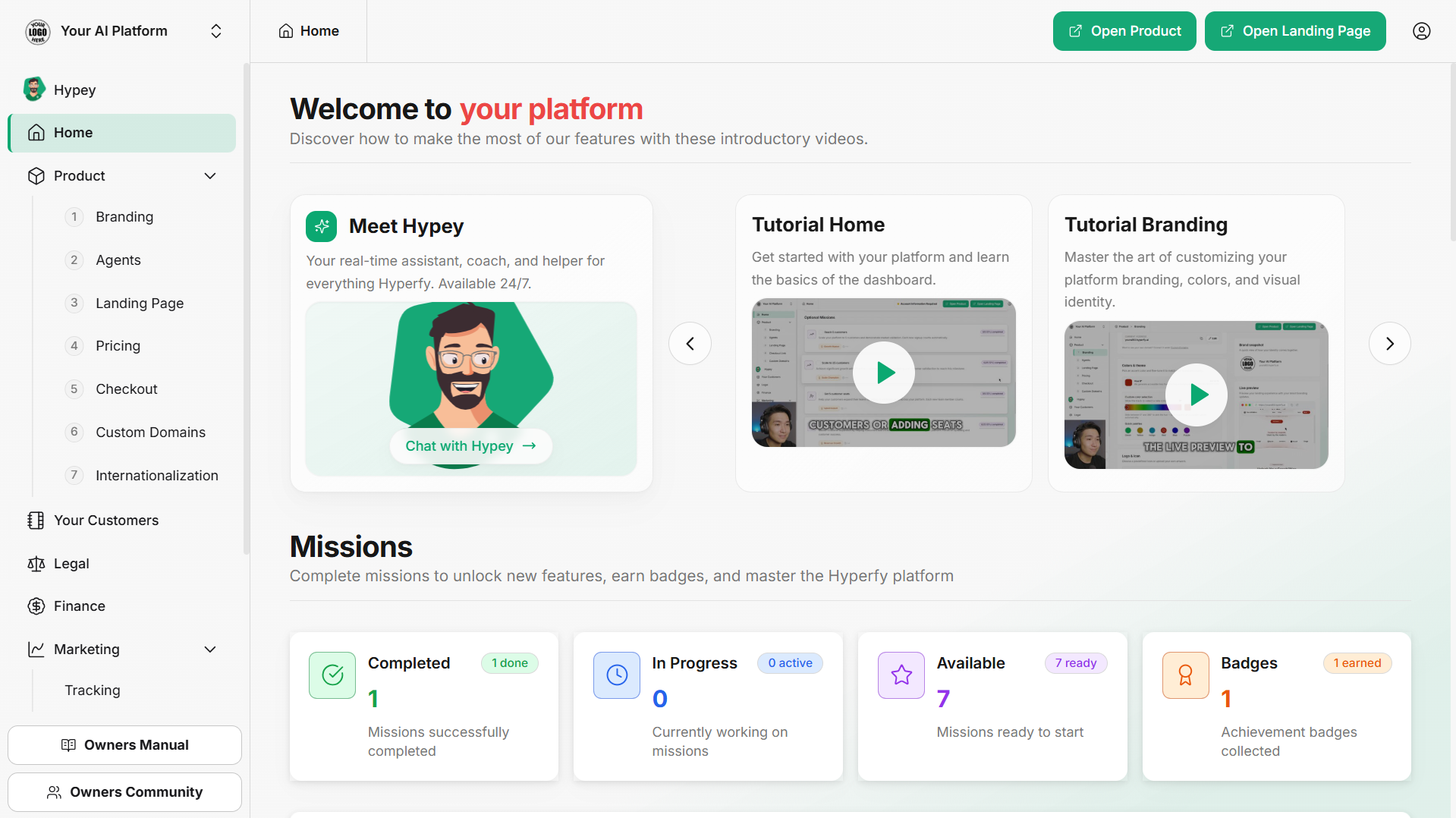
Task: Click the 1 earned badge
Action: click(1357, 663)
